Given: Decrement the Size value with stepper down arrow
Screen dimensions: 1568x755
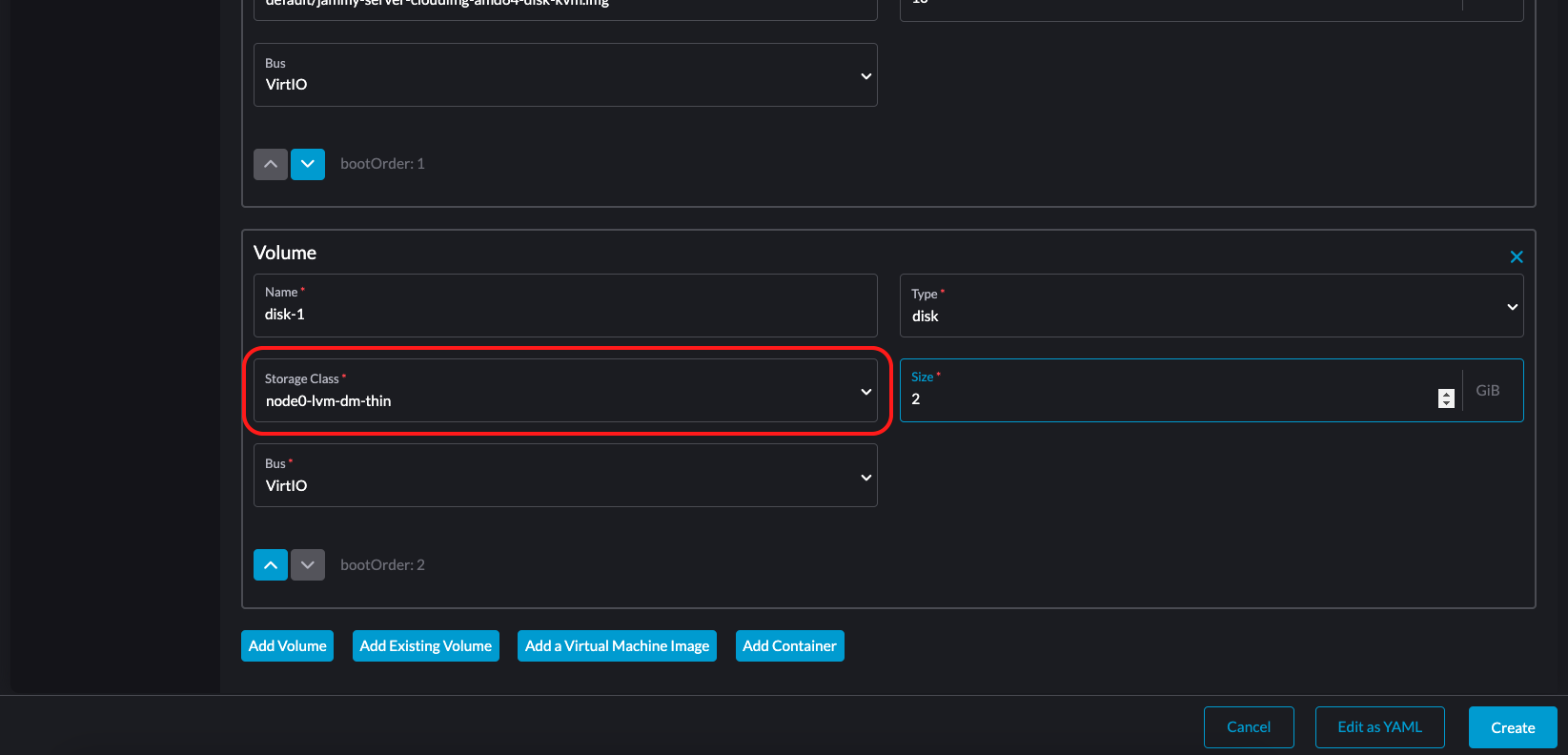Looking at the screenshot, I should click(1446, 404).
